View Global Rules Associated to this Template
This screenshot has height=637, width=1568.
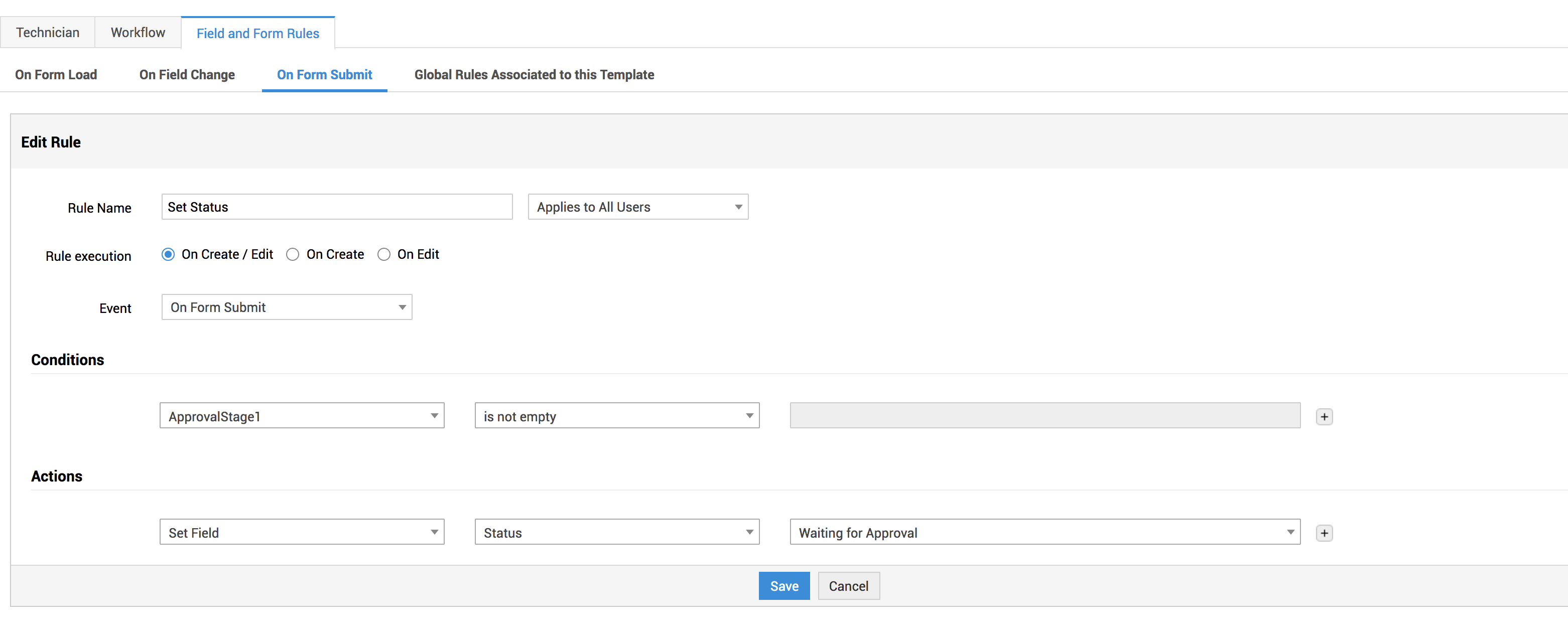(x=534, y=75)
